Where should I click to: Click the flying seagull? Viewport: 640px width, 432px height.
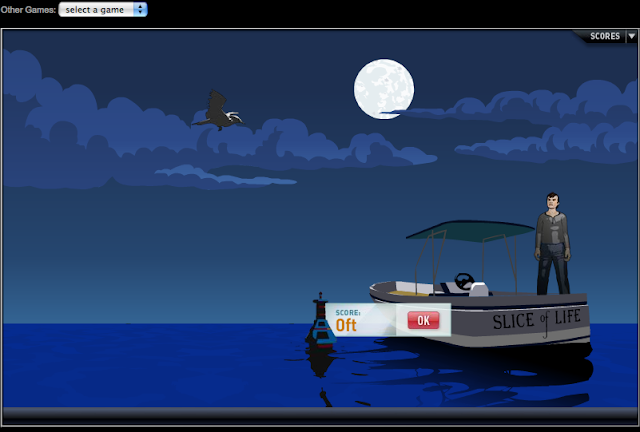[218, 111]
